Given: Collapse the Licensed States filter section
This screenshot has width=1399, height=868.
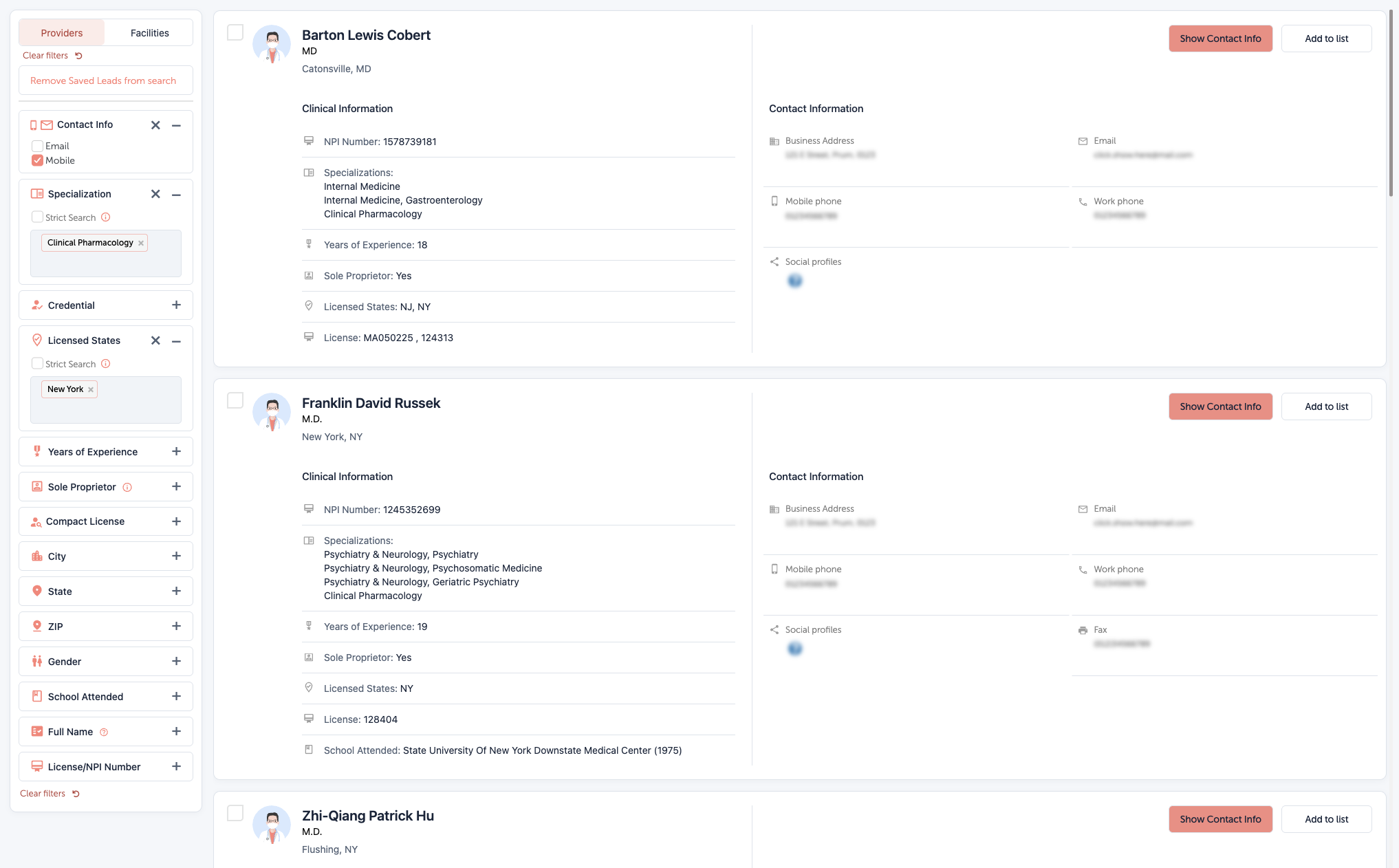Looking at the screenshot, I should 176,341.
